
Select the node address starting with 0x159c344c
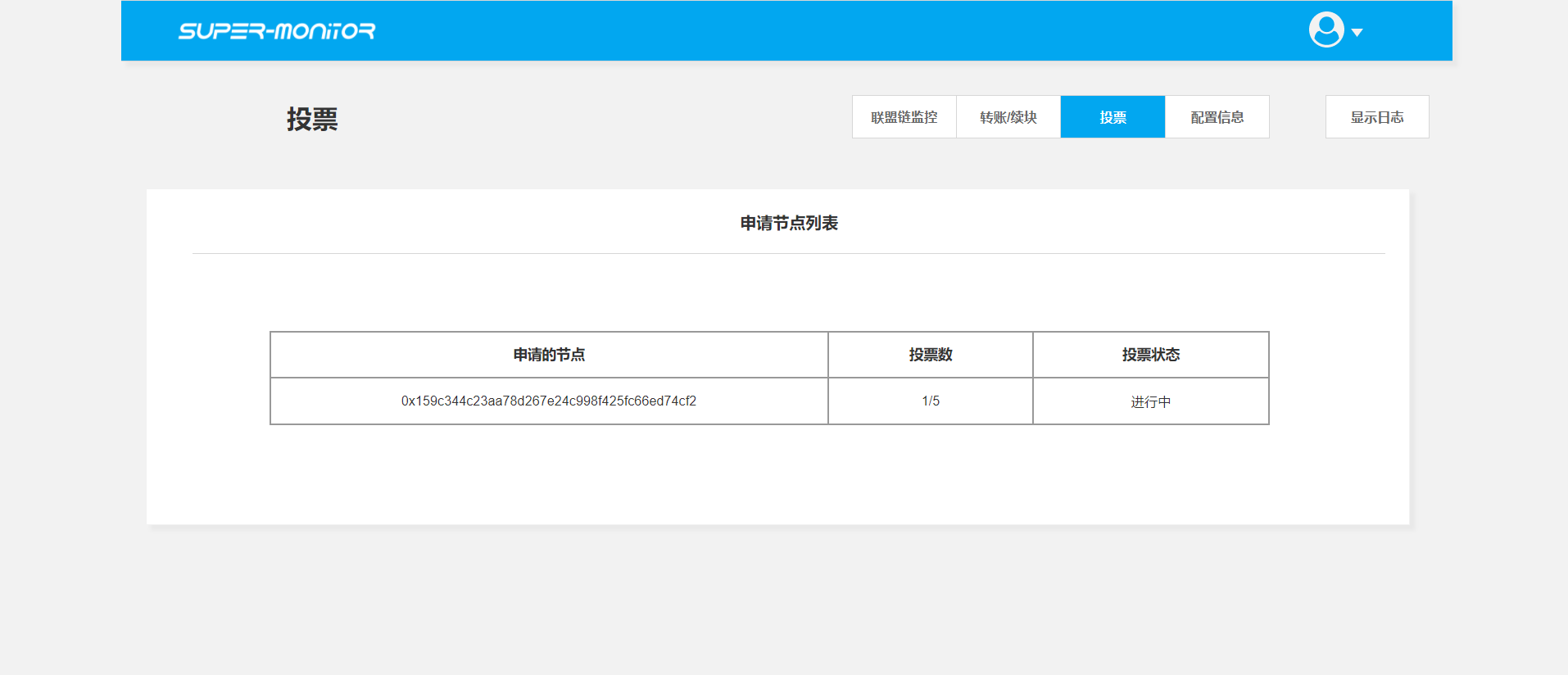548,401
